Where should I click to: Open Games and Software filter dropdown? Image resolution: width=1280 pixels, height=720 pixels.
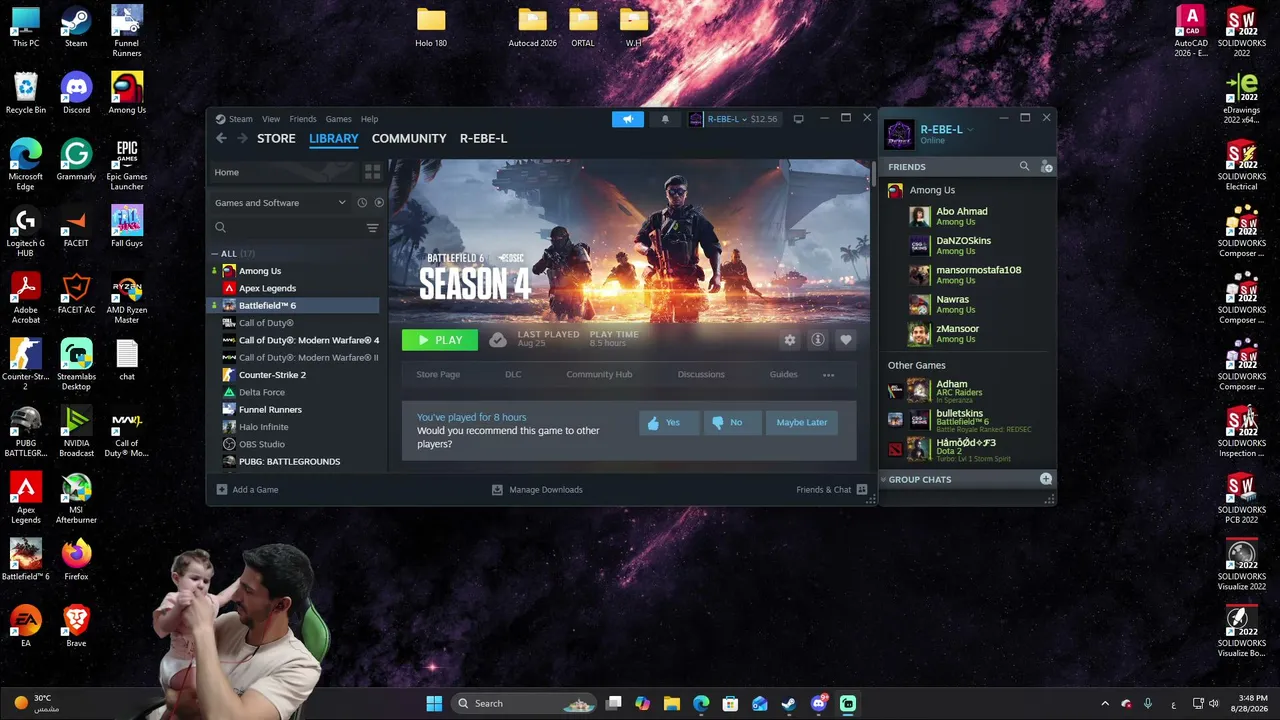click(280, 203)
